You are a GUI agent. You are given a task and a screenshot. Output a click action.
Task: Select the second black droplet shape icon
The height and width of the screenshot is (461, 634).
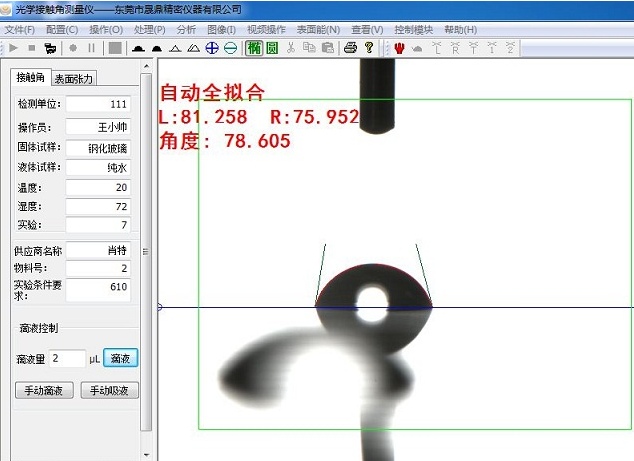point(156,49)
